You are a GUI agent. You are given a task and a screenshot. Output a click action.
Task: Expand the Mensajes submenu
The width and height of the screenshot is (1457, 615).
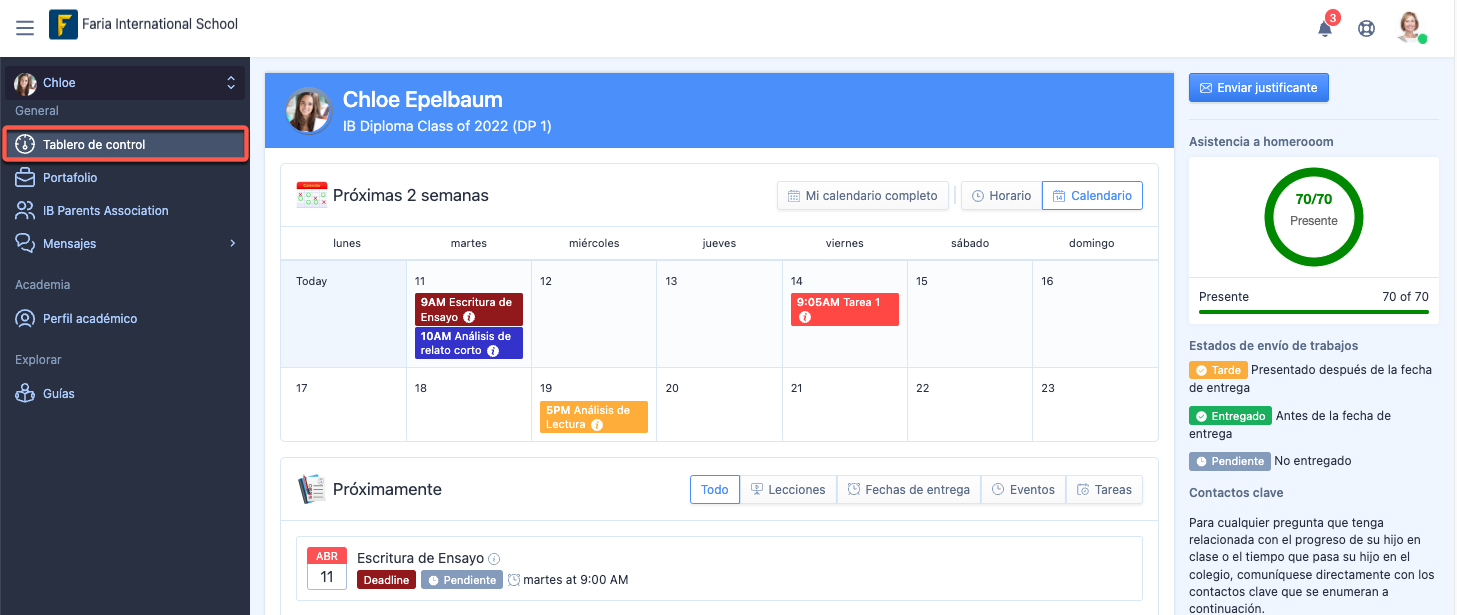232,243
